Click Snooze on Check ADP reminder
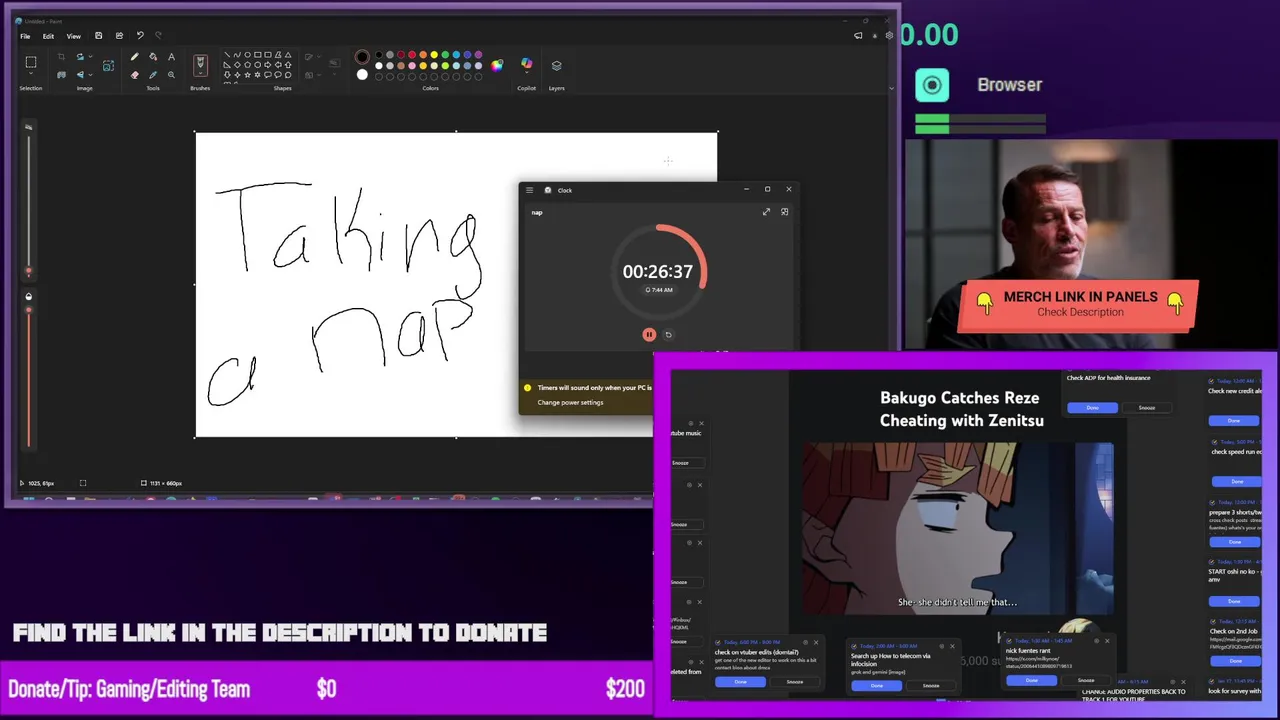Image resolution: width=1280 pixels, height=720 pixels. point(1147,407)
